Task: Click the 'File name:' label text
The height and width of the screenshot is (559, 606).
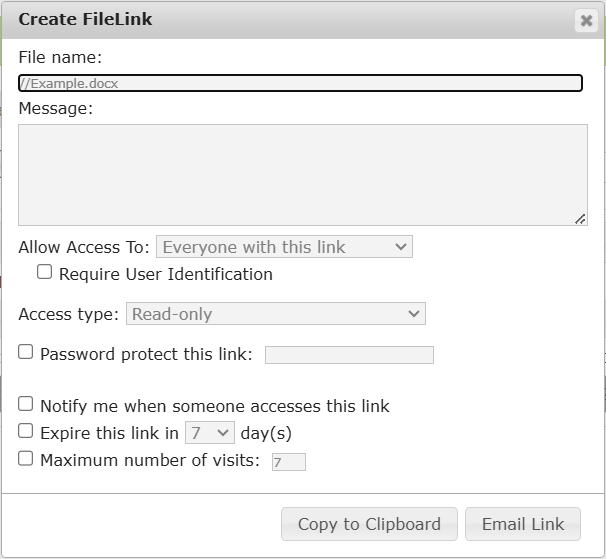Action: coord(60,58)
